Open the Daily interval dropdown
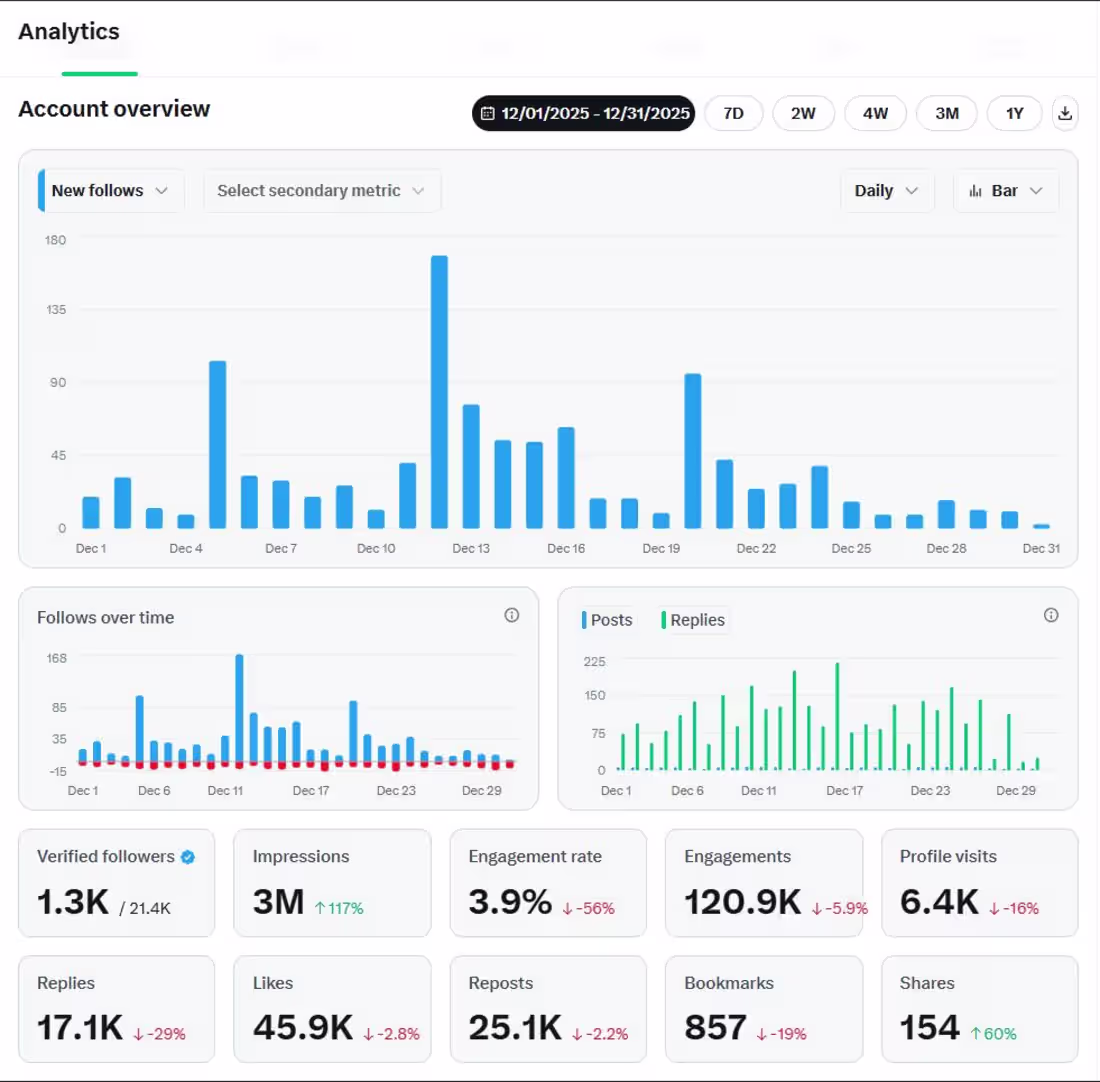Screen dimensions: 1100x1082 pos(887,191)
